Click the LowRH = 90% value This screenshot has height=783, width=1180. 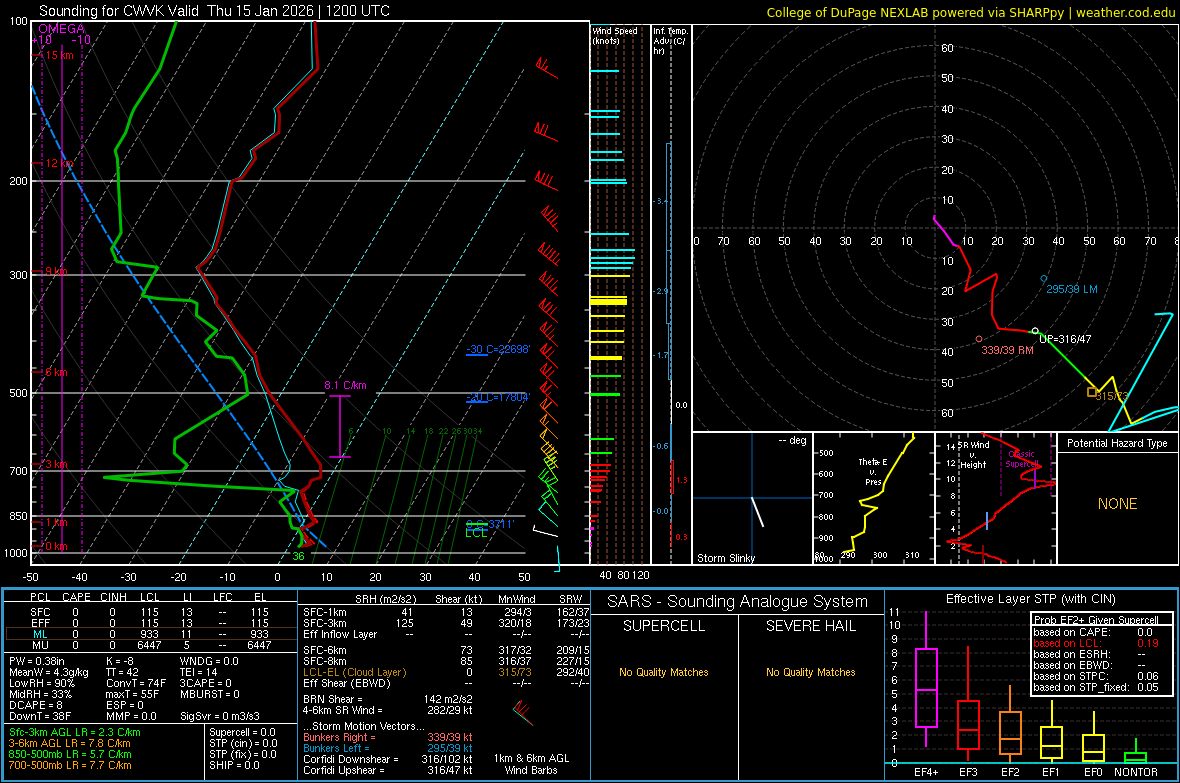point(42,683)
